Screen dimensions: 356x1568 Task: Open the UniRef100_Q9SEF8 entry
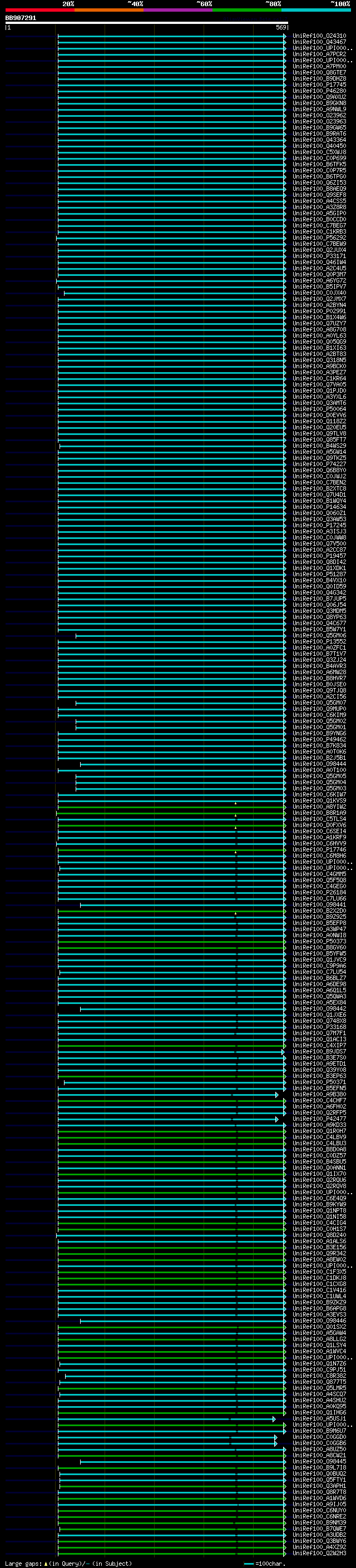click(x=319, y=195)
